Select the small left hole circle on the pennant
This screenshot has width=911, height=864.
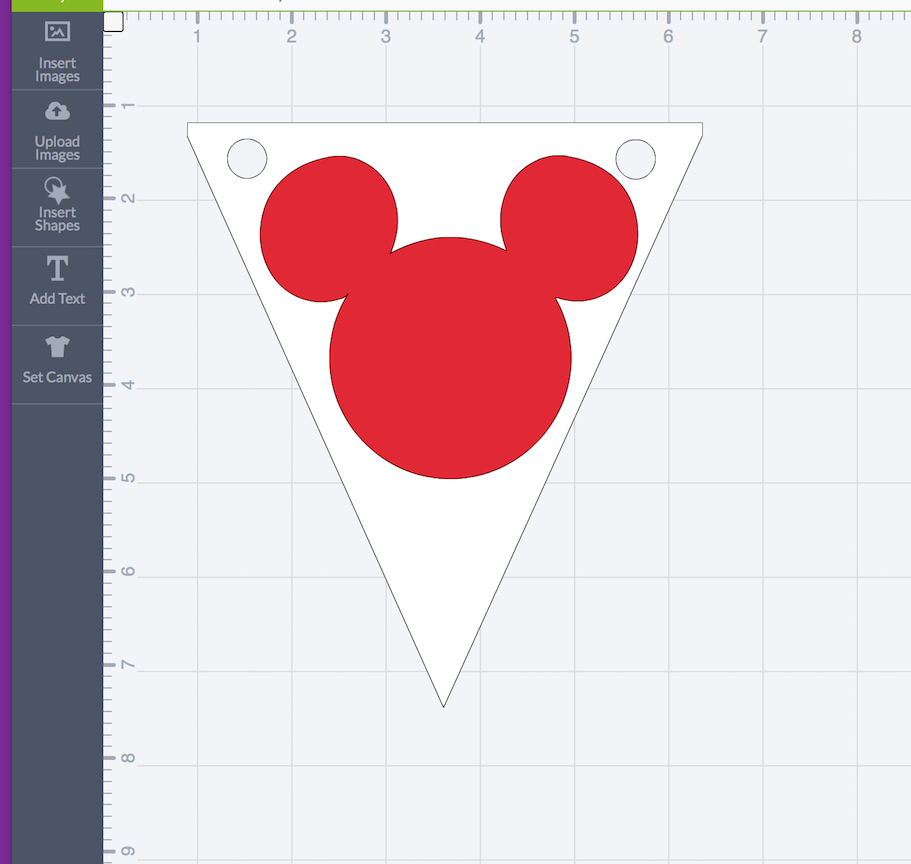point(247,159)
